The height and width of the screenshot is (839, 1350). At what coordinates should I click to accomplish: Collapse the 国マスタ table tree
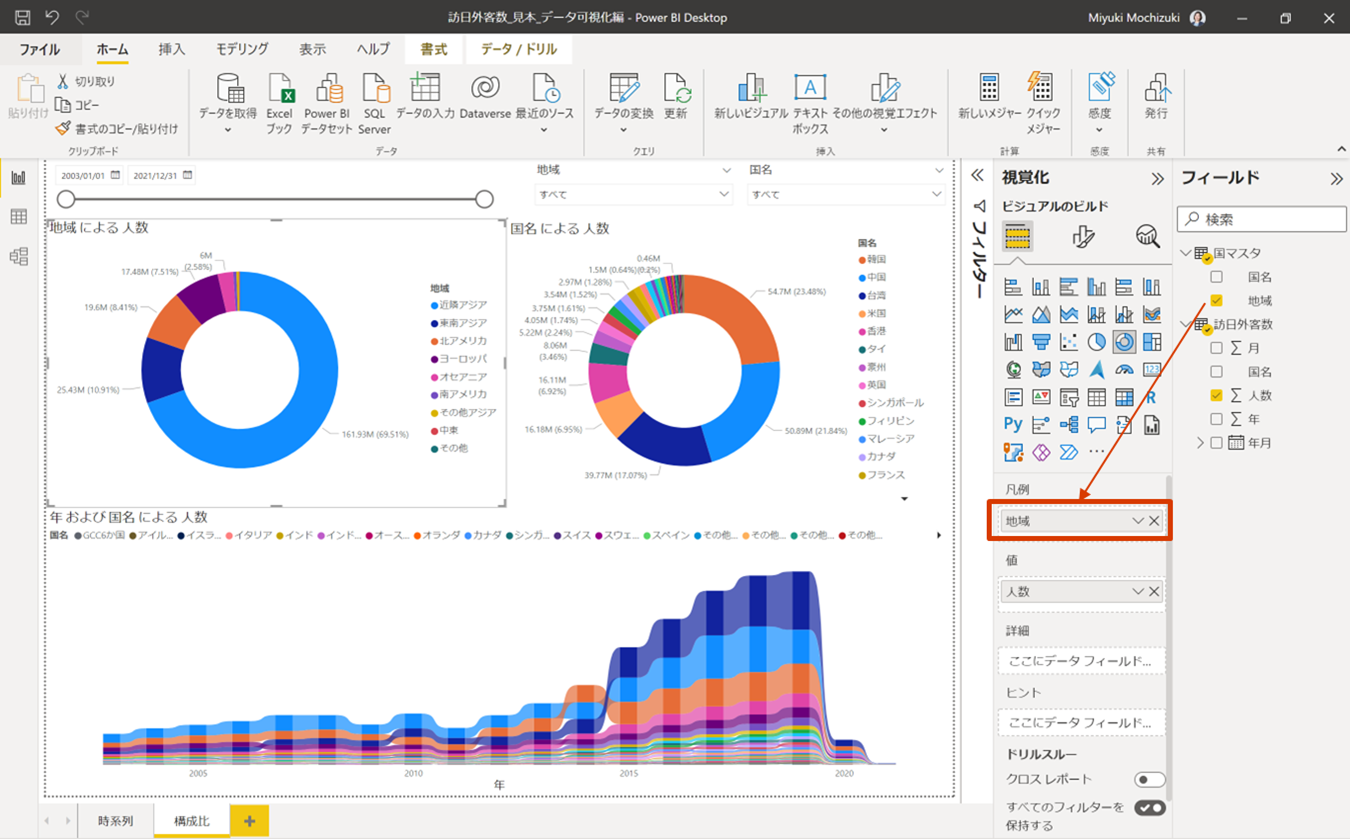[x=1186, y=253]
